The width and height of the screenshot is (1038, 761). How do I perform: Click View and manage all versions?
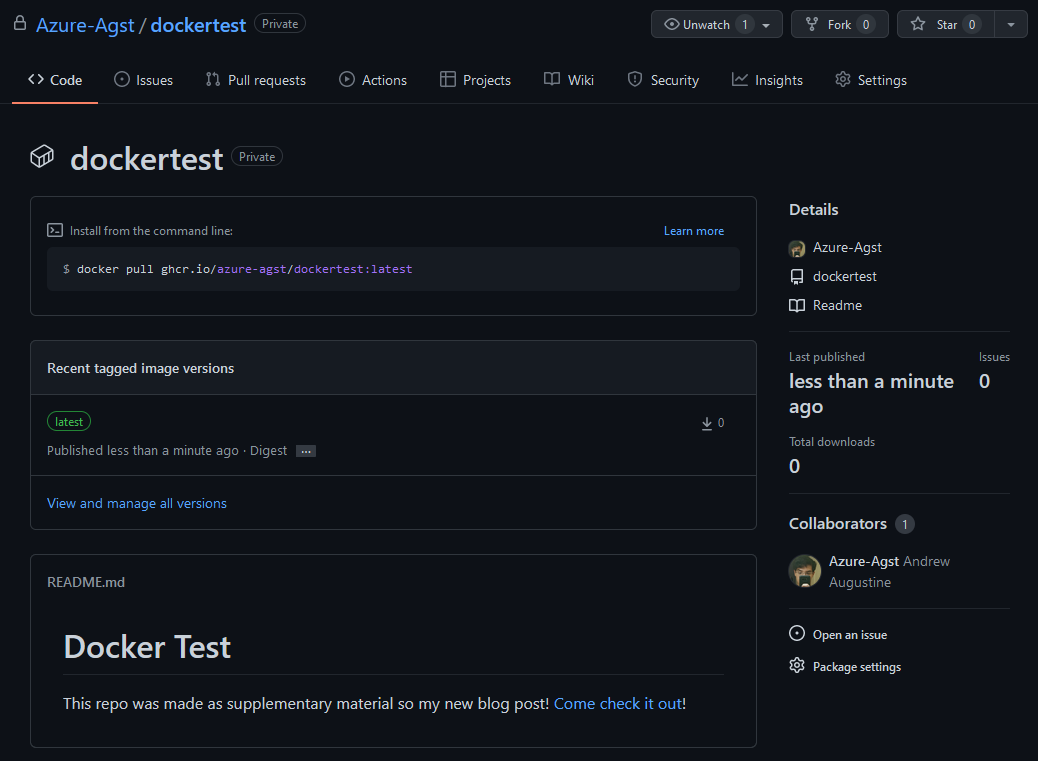pos(137,504)
